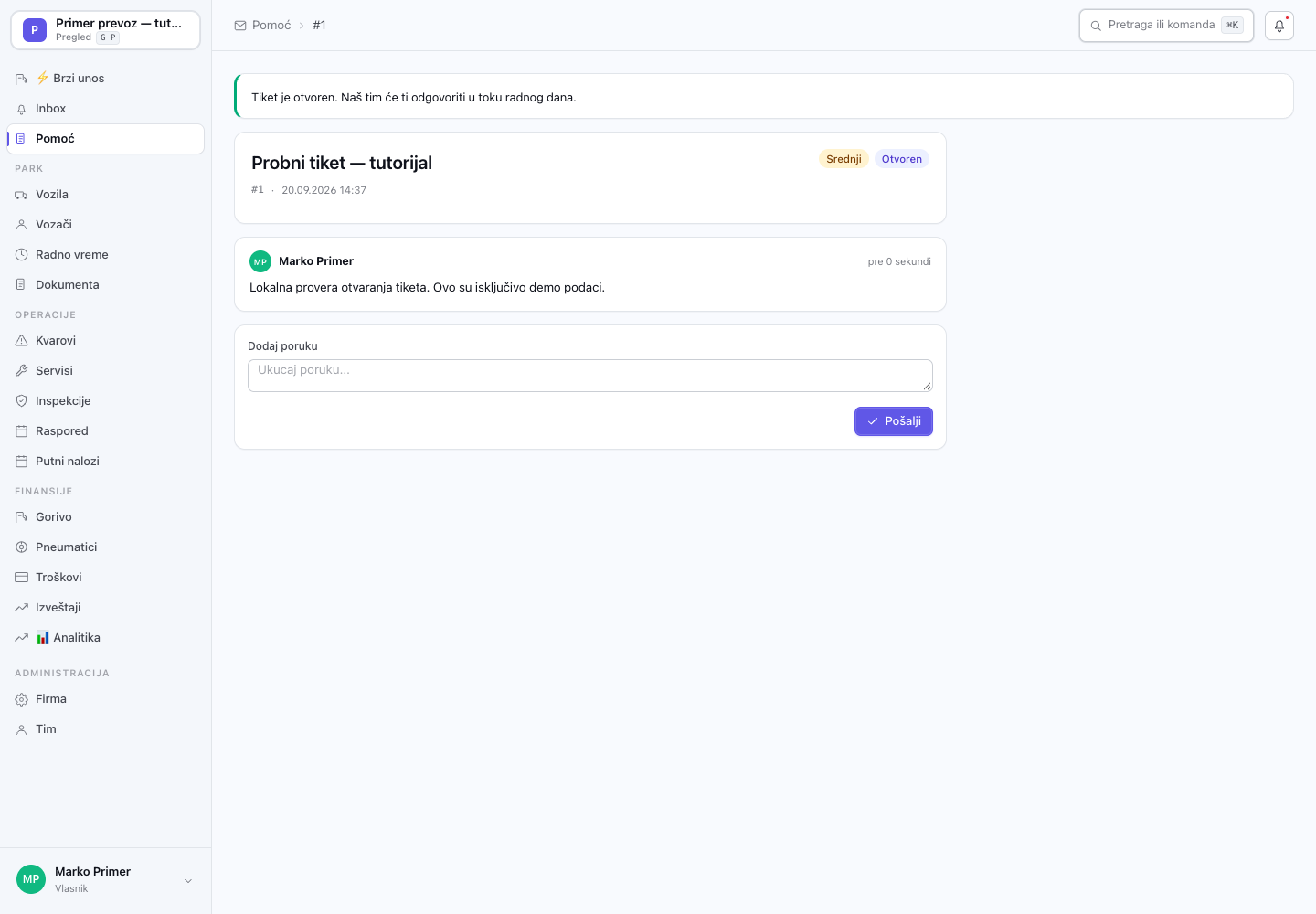Click the Otvoren status badge
Image resolution: width=1316 pixels, height=914 pixels.
[902, 159]
